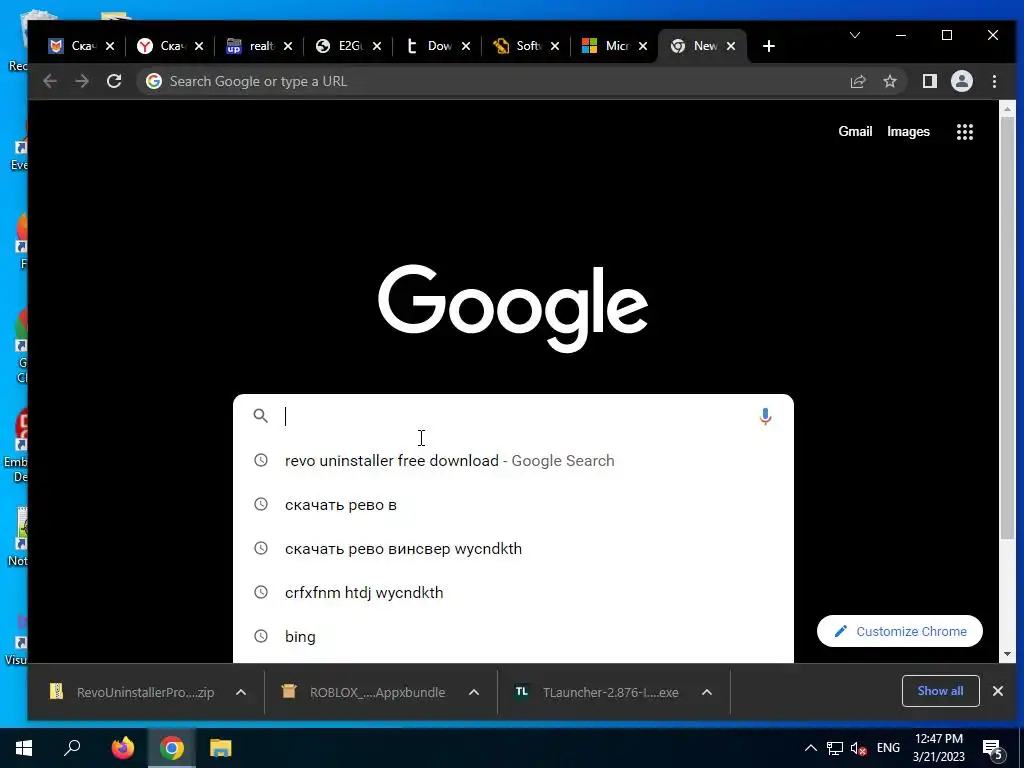
Task: Launch Firefox from the taskbar
Action: click(122, 748)
